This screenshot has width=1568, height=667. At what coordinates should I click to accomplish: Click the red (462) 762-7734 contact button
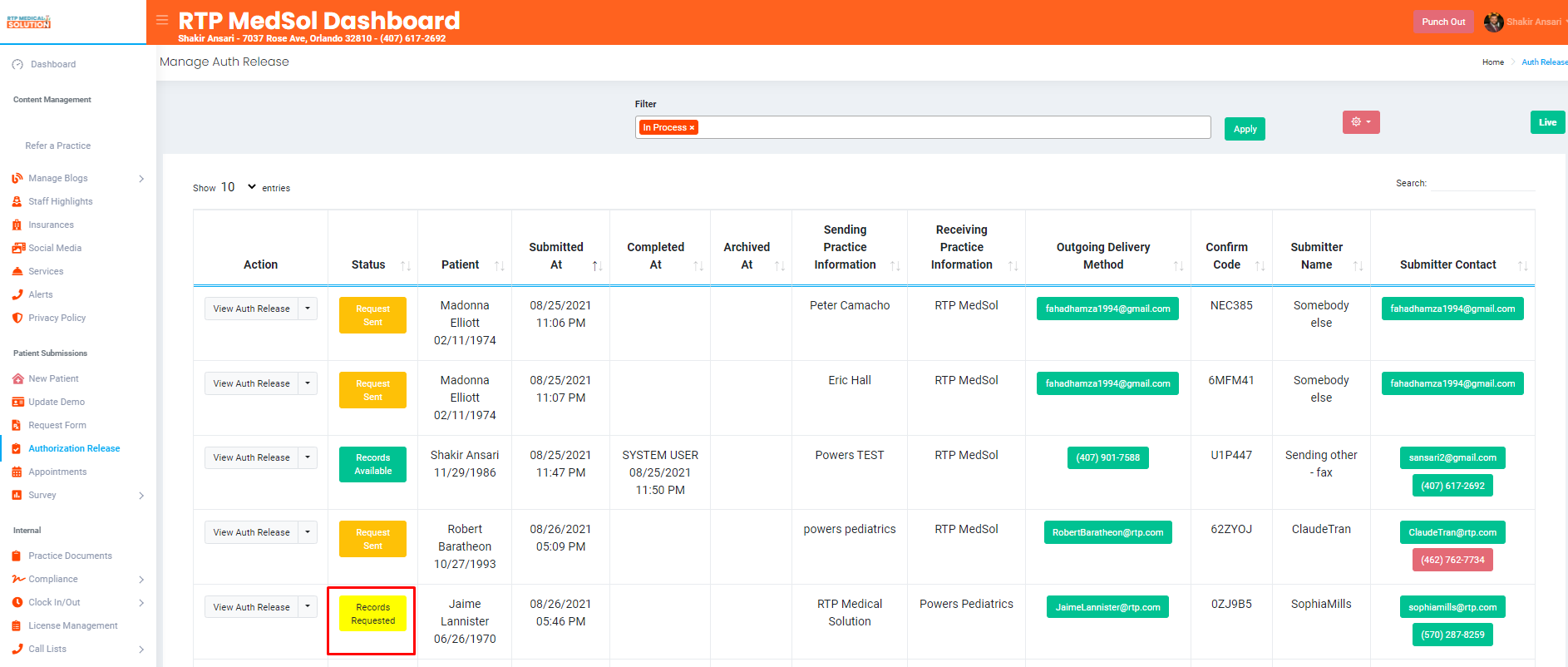(1452, 560)
